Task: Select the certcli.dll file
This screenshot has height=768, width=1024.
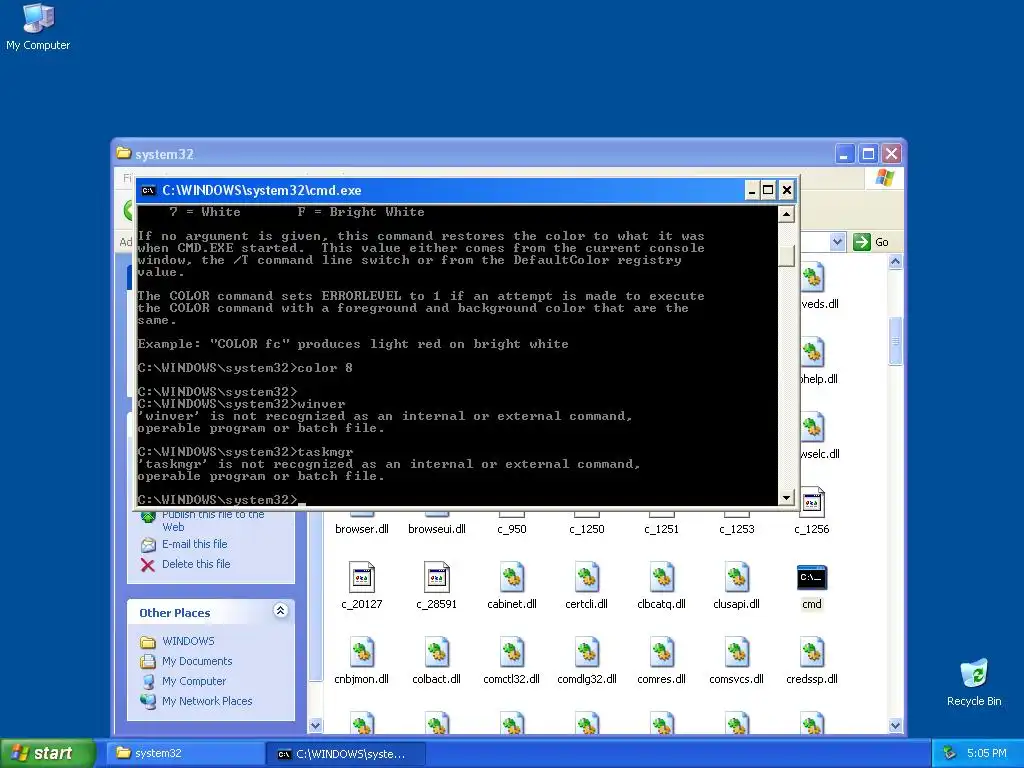Action: pyautogui.click(x=586, y=586)
